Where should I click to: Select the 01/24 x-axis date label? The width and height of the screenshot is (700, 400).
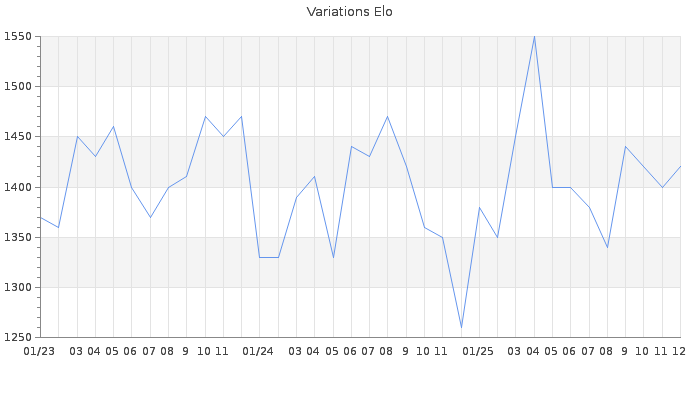259,351
